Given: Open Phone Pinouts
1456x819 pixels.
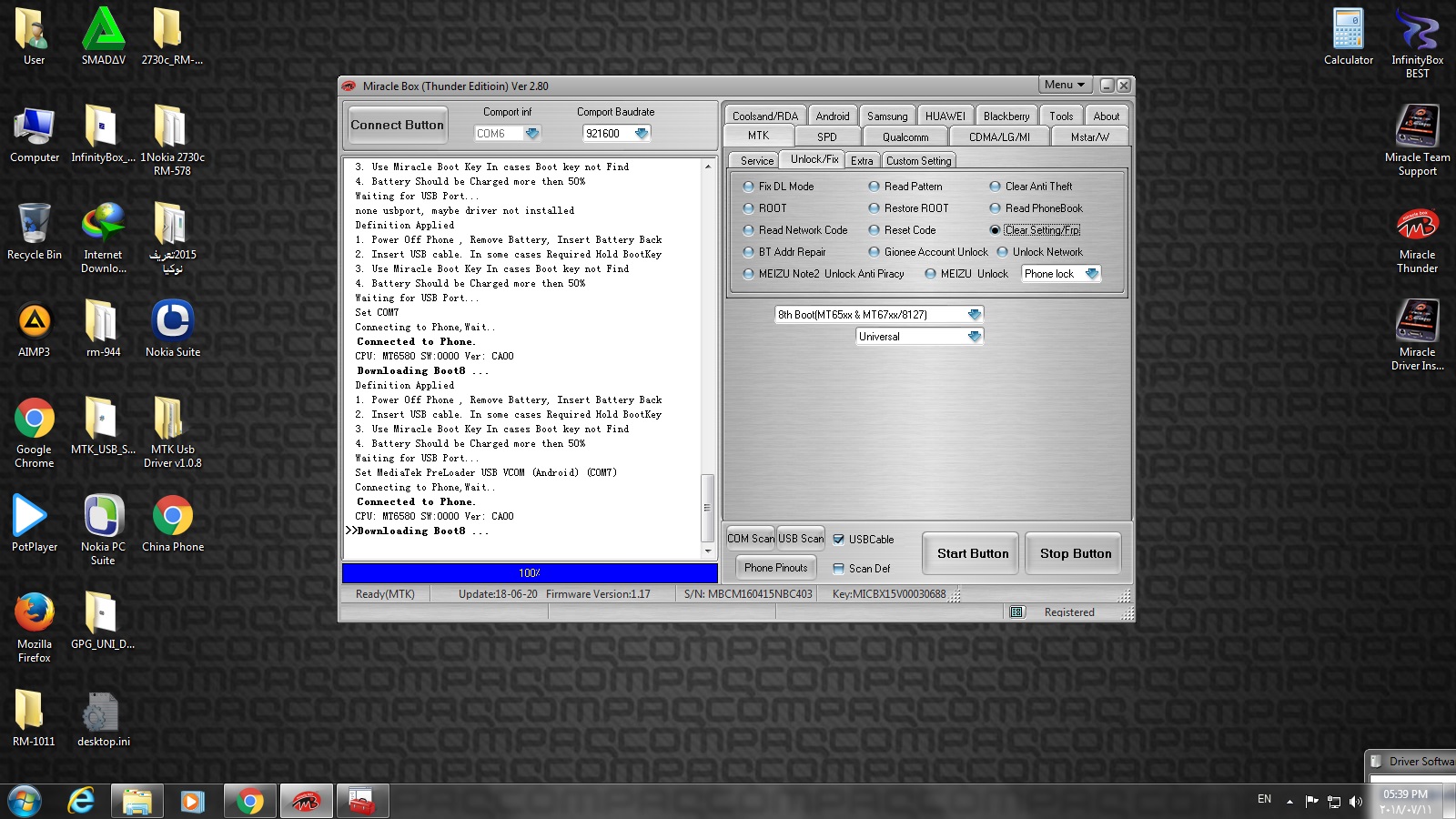Looking at the screenshot, I should click(x=775, y=568).
